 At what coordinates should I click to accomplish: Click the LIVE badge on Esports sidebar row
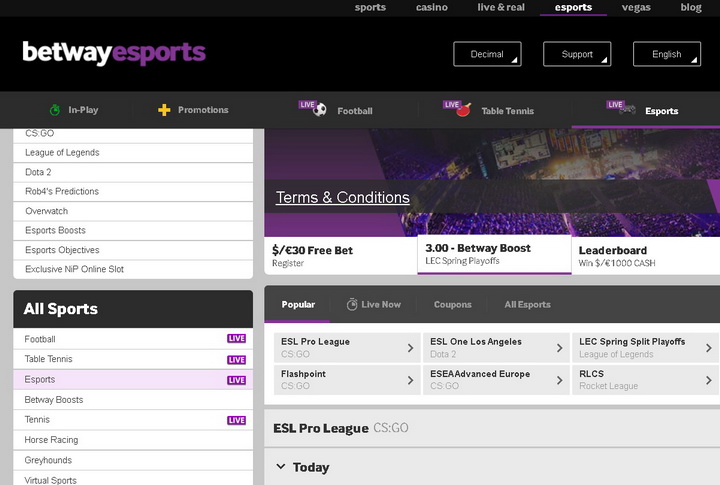(x=236, y=380)
